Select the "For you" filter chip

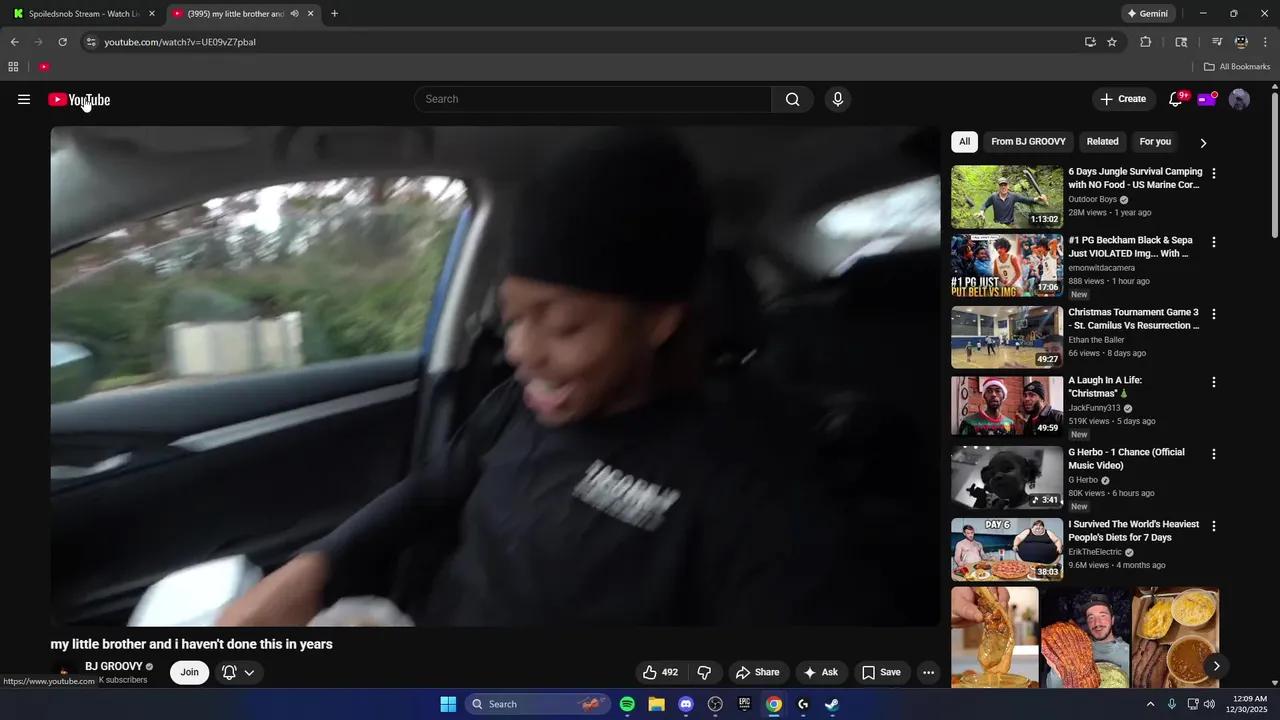1155,141
